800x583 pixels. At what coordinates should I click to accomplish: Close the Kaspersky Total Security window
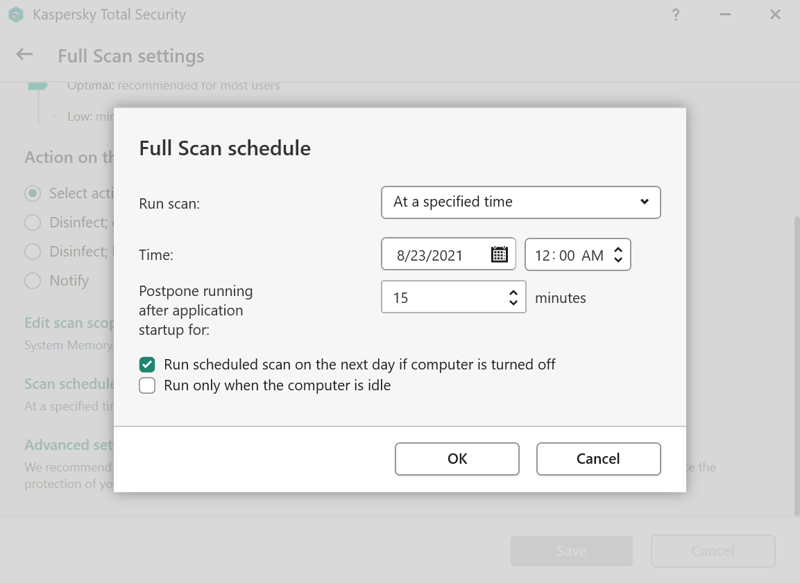click(x=775, y=14)
